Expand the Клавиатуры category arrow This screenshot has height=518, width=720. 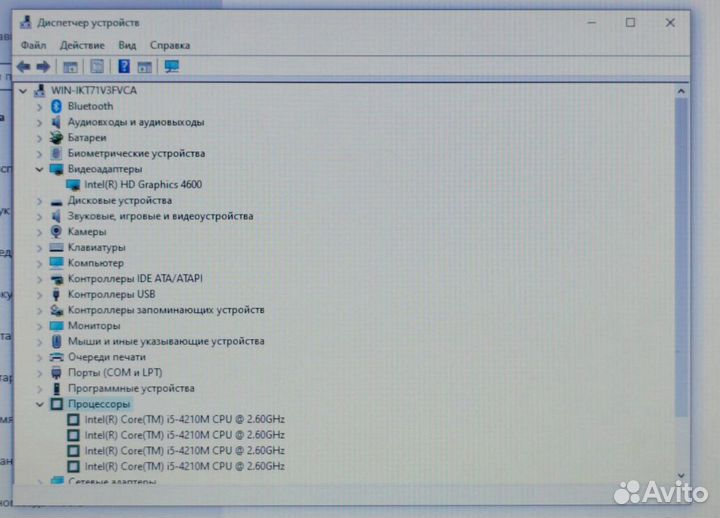[39, 248]
